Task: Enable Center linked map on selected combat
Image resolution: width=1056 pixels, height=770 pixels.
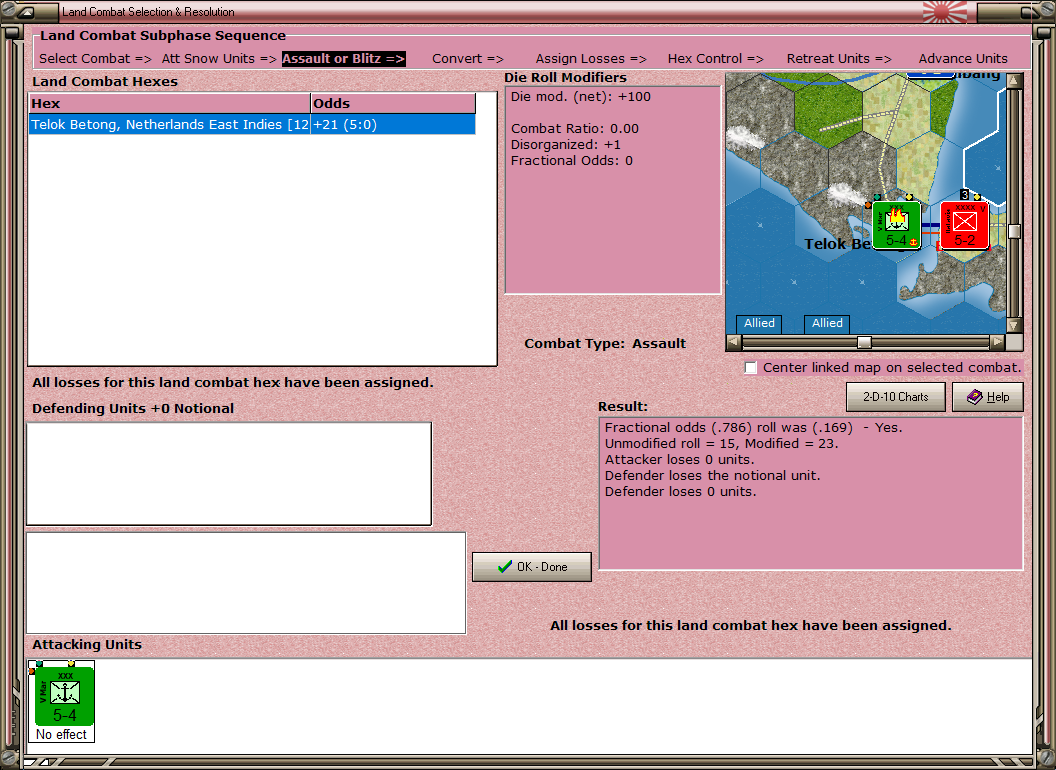Action: coord(751,368)
